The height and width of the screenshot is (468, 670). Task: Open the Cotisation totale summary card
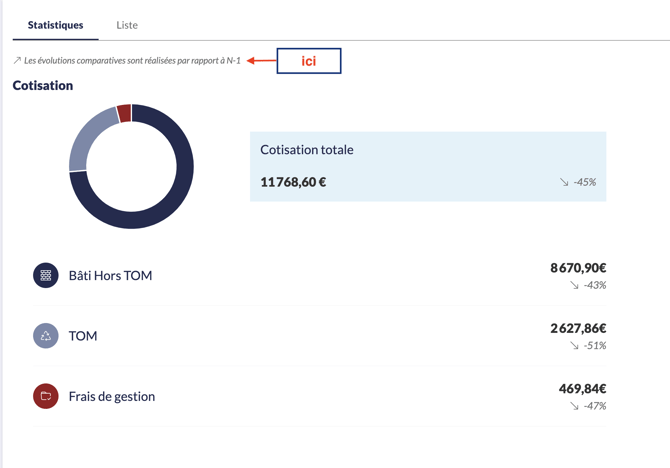click(x=427, y=166)
